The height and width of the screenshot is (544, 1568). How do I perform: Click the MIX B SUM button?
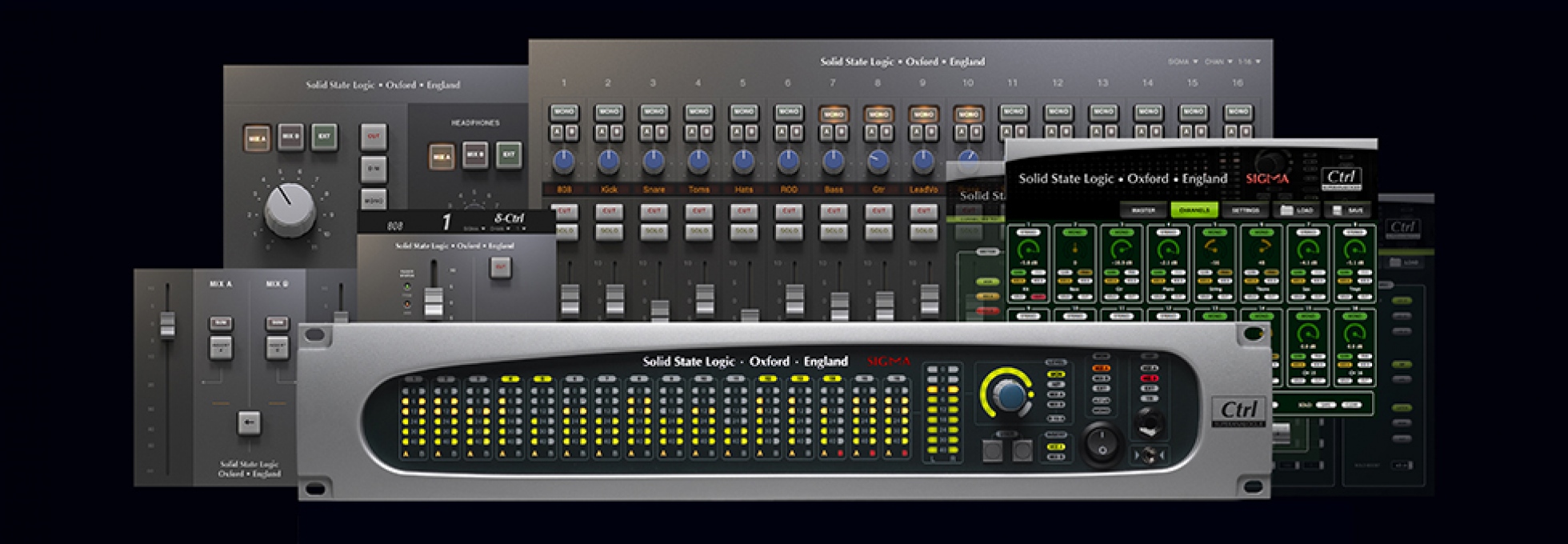point(277,324)
